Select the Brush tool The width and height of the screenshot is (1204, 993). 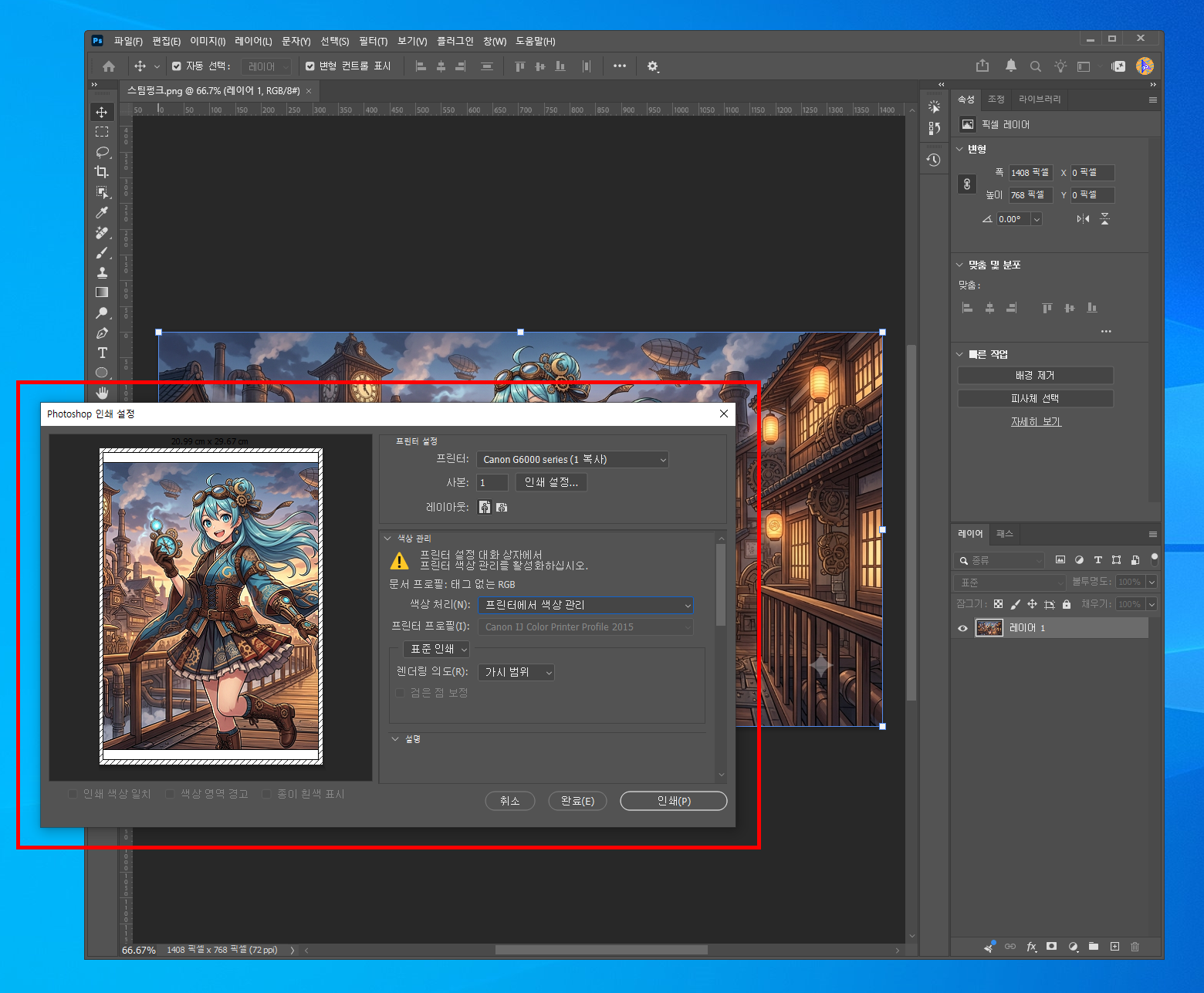coord(102,252)
